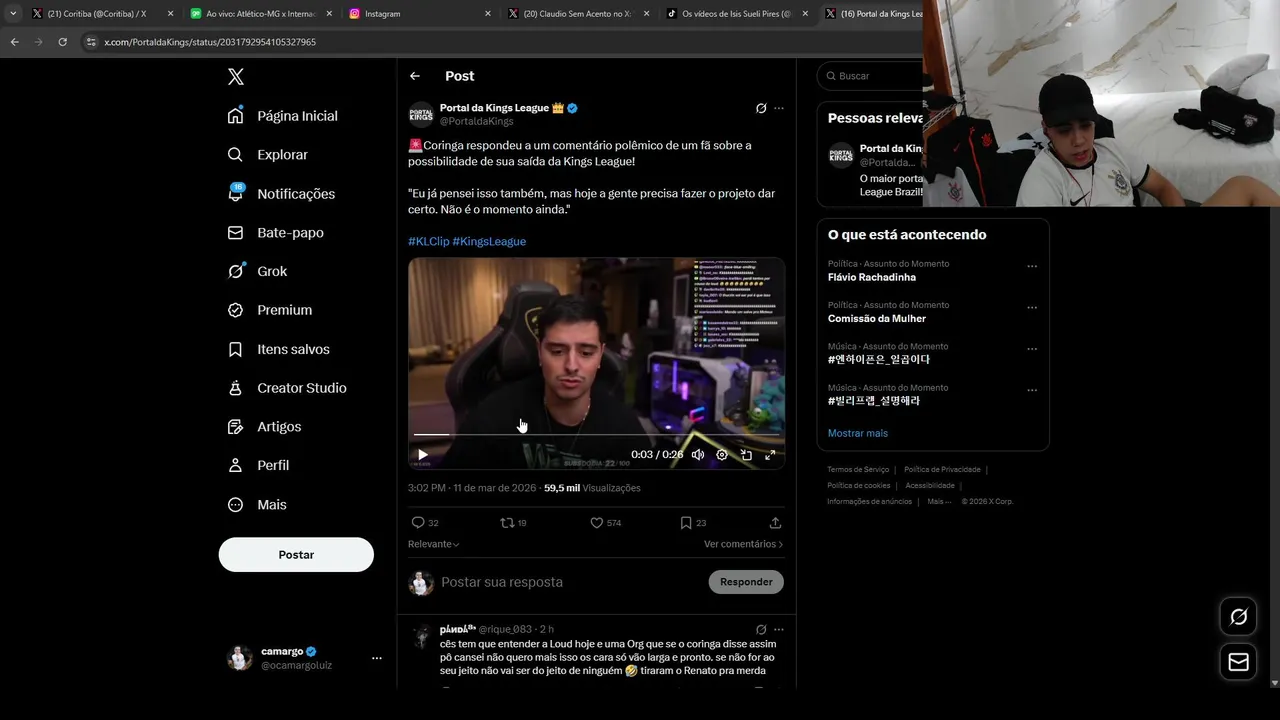Image resolution: width=1280 pixels, height=720 pixels.
Task: Enter video fullscreen mode
Action: pyautogui.click(x=770, y=455)
